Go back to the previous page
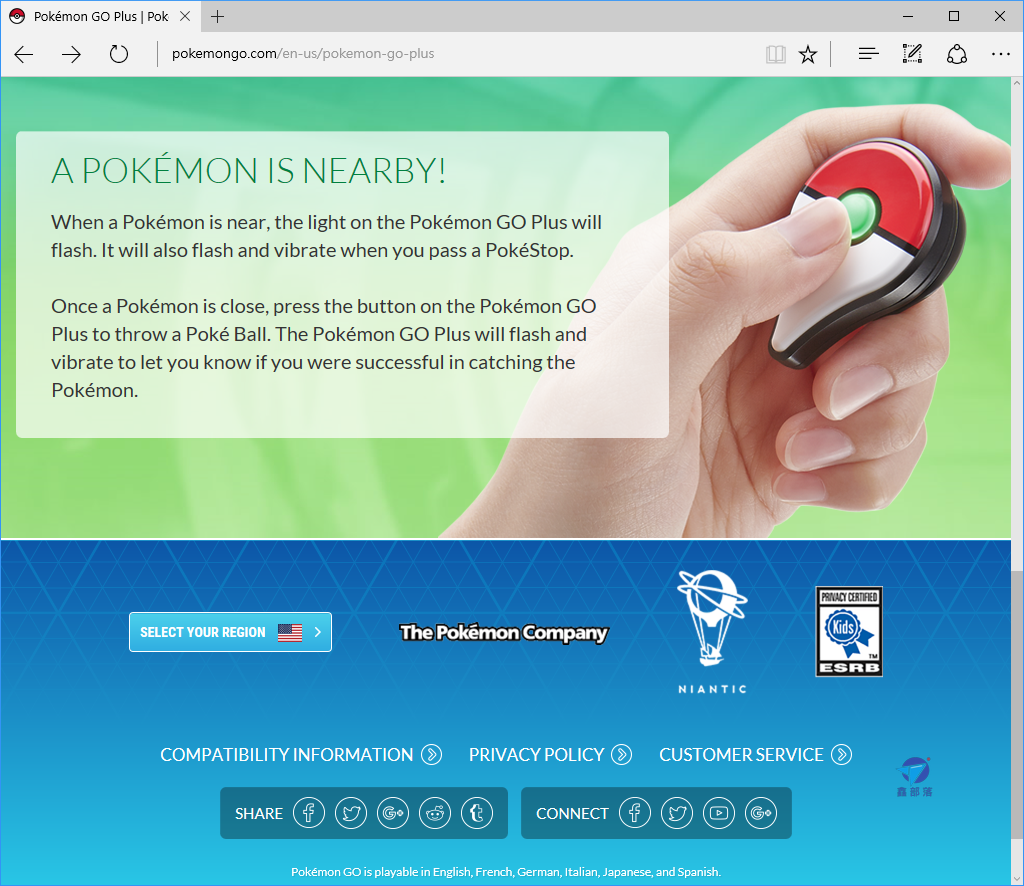 24,54
